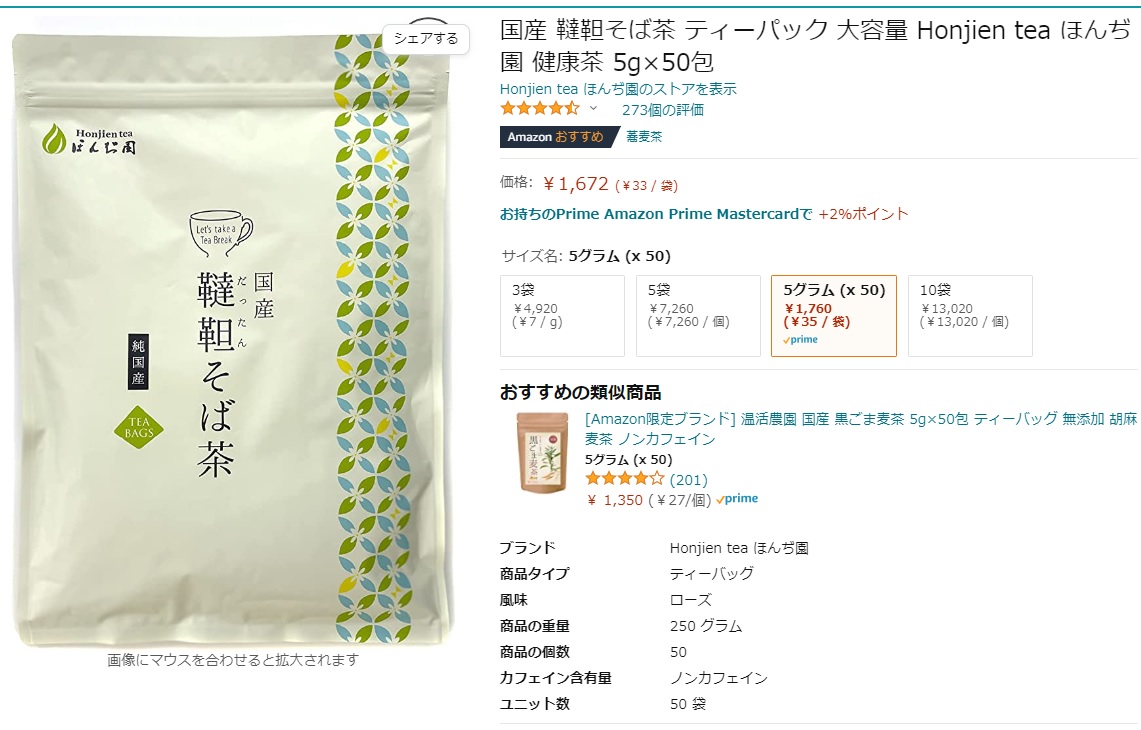Click the share icon above the product image
The image size is (1141, 730).
click(x=430, y=19)
